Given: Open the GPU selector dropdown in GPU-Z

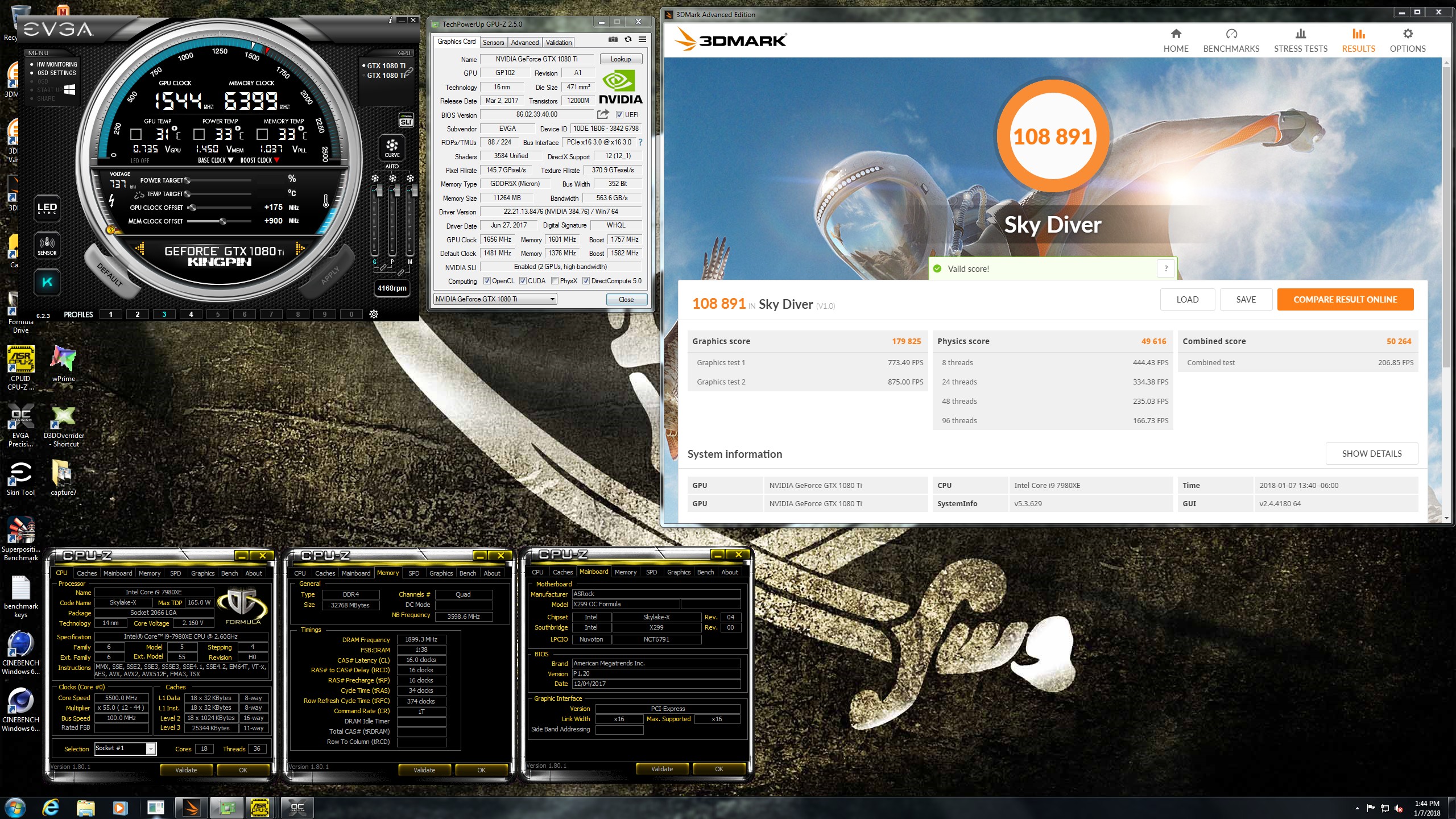Looking at the screenshot, I should (x=495, y=299).
